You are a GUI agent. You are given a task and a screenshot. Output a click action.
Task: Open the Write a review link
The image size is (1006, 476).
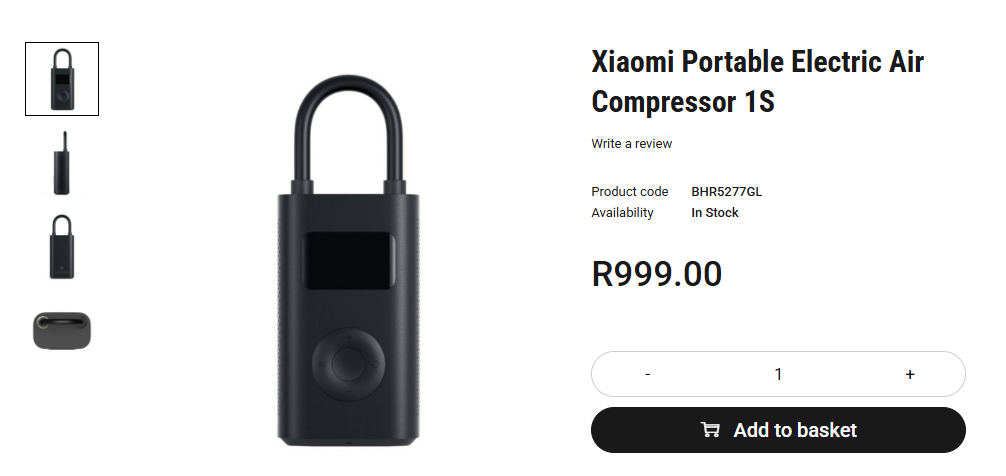pyautogui.click(x=631, y=144)
